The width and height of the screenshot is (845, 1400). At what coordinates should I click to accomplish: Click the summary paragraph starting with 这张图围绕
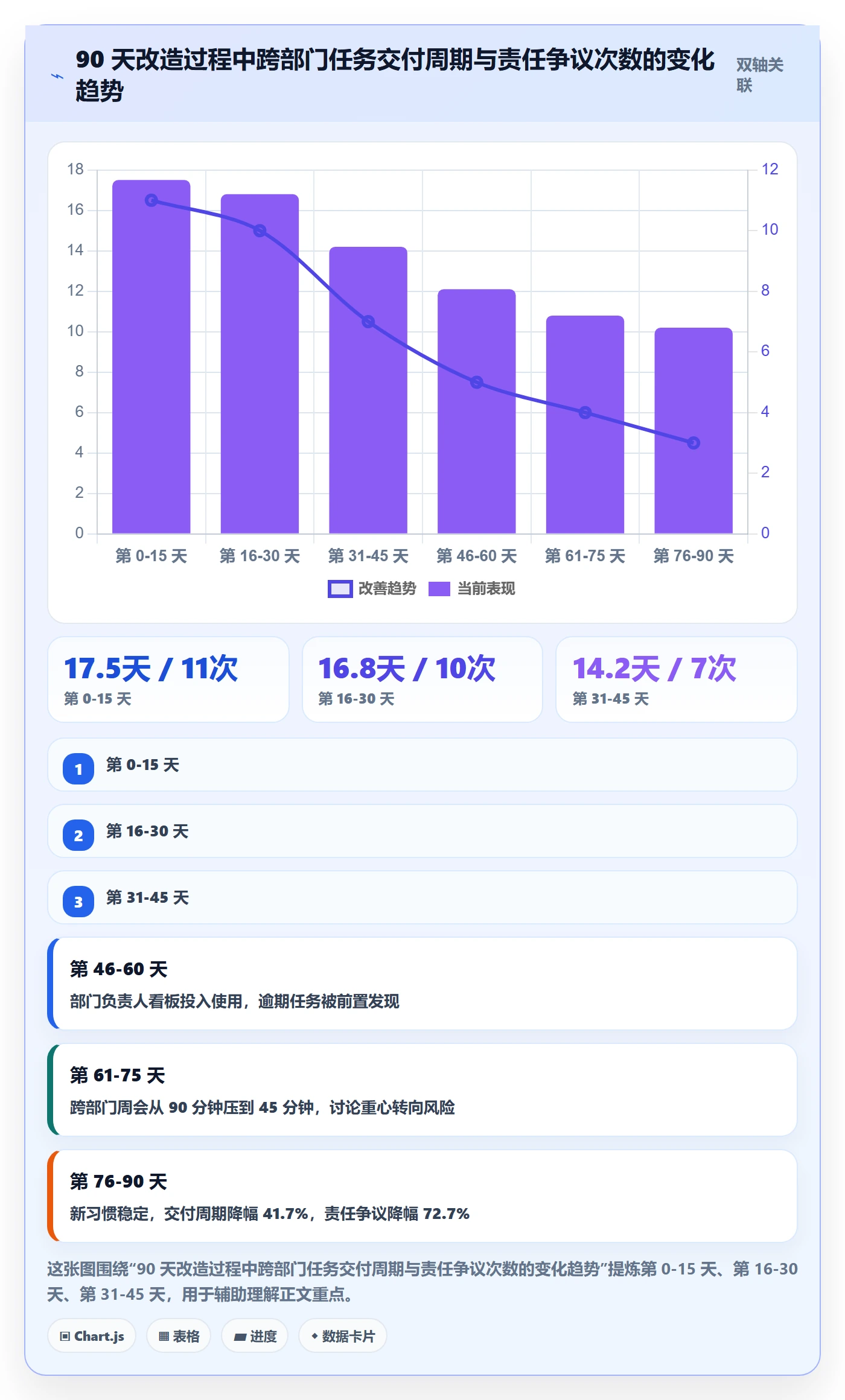coord(422,1282)
